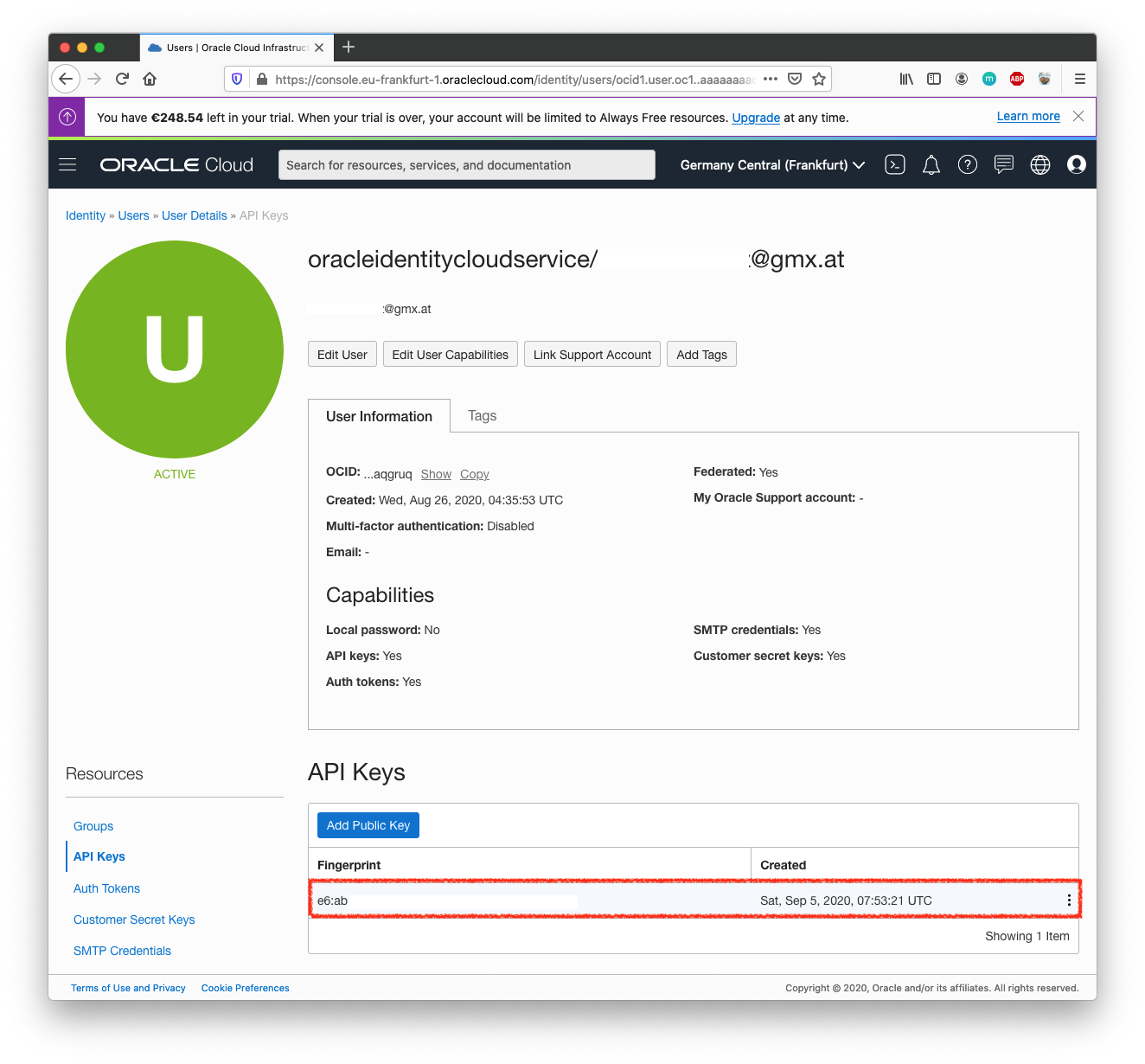Click the Upgrade link in banner

tap(756, 118)
